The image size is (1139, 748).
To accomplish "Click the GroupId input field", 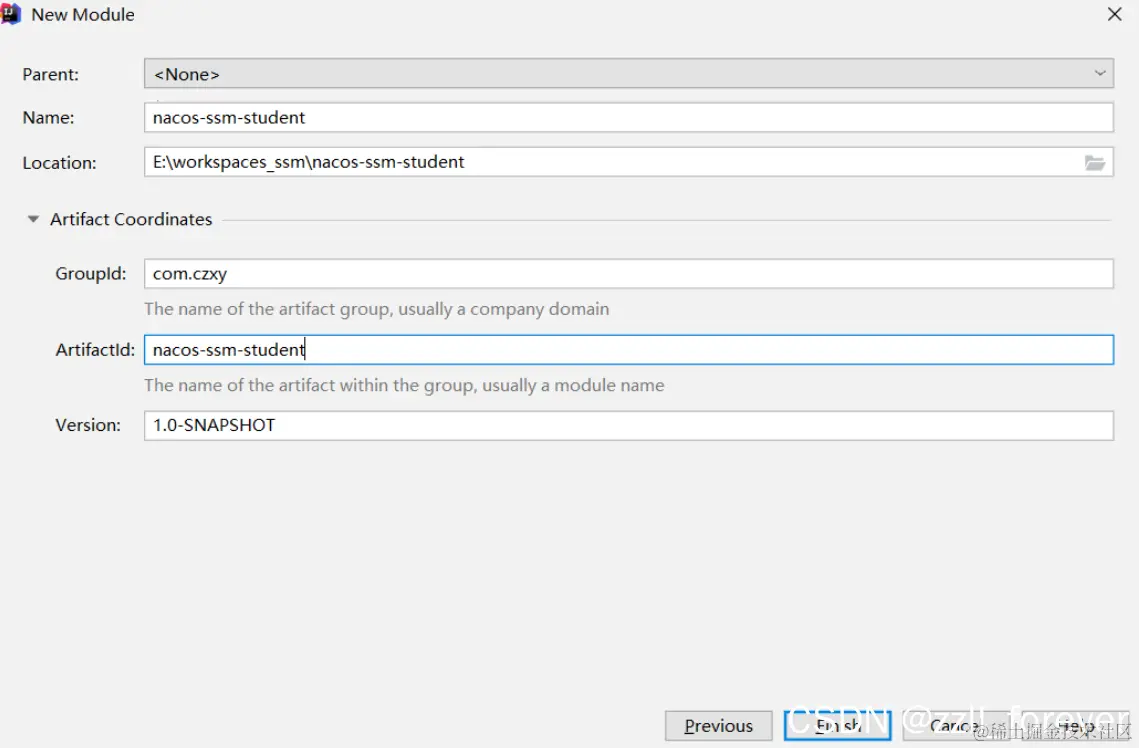I will point(628,274).
